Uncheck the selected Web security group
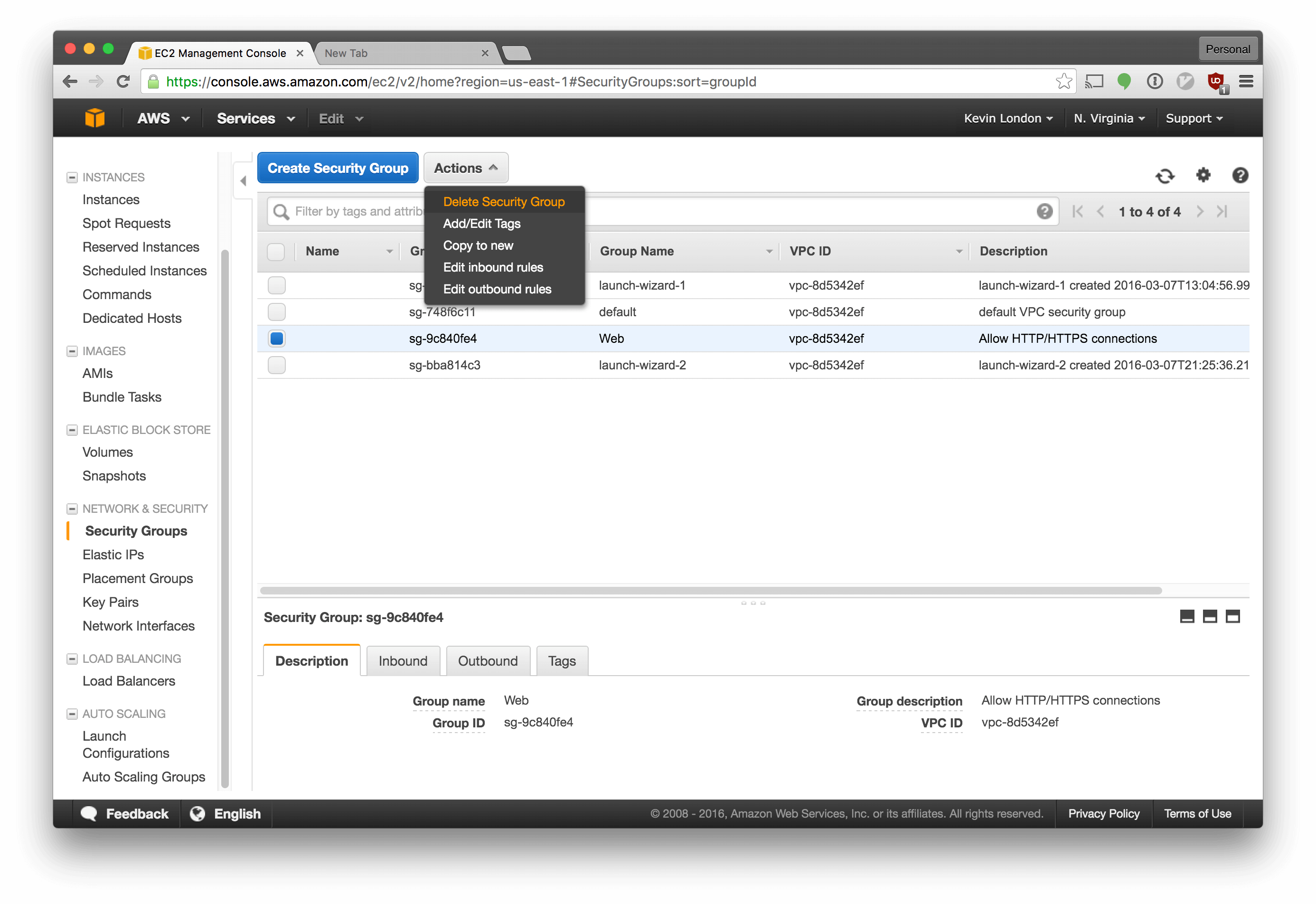The width and height of the screenshot is (1316, 904). point(276,339)
